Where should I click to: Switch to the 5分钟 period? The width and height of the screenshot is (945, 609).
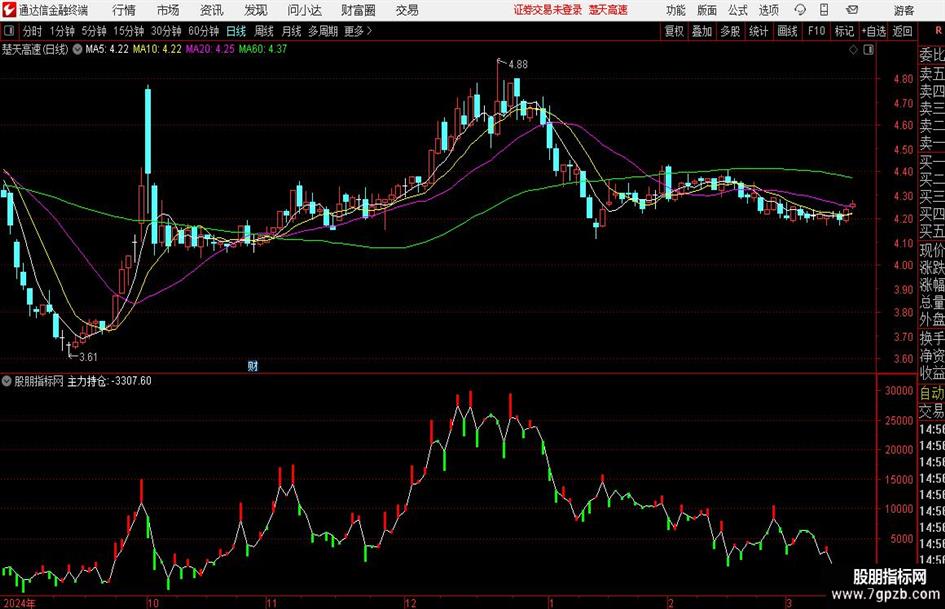coord(94,31)
